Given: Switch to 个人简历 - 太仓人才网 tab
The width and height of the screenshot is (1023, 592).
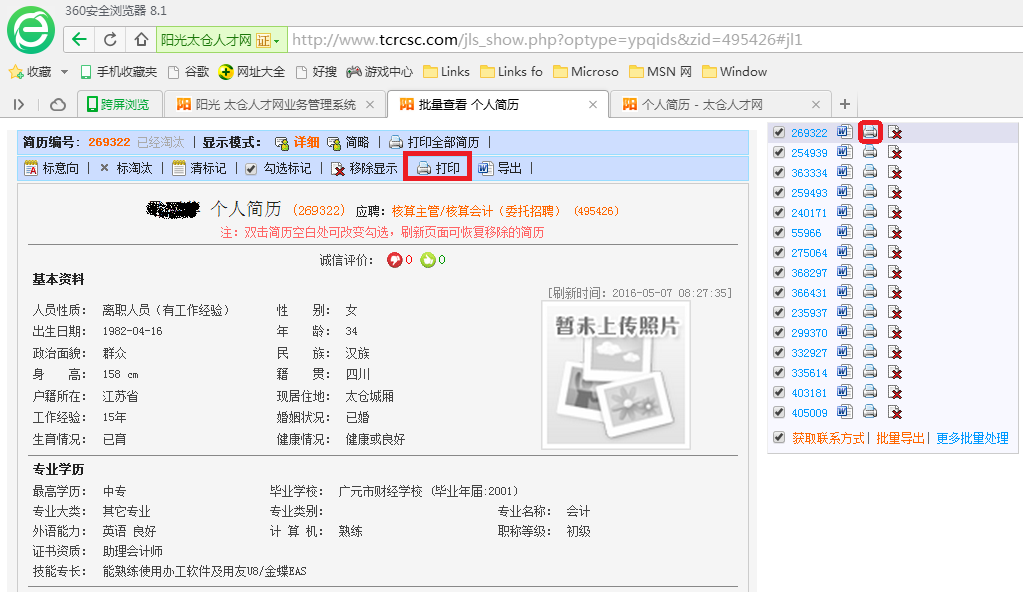Looking at the screenshot, I should 702,104.
